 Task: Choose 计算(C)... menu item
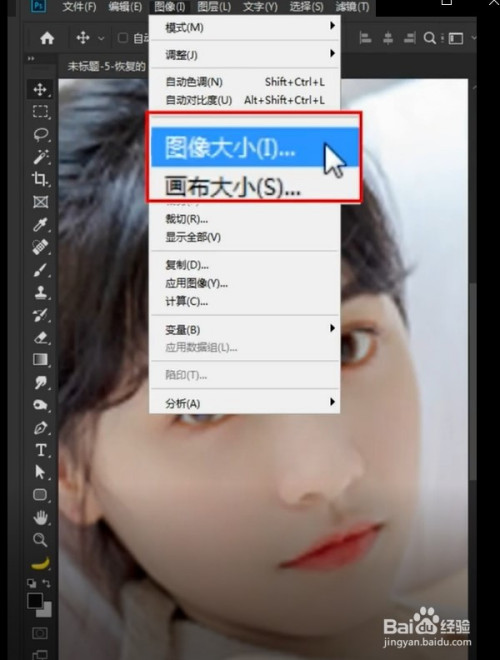[x=245, y=302]
